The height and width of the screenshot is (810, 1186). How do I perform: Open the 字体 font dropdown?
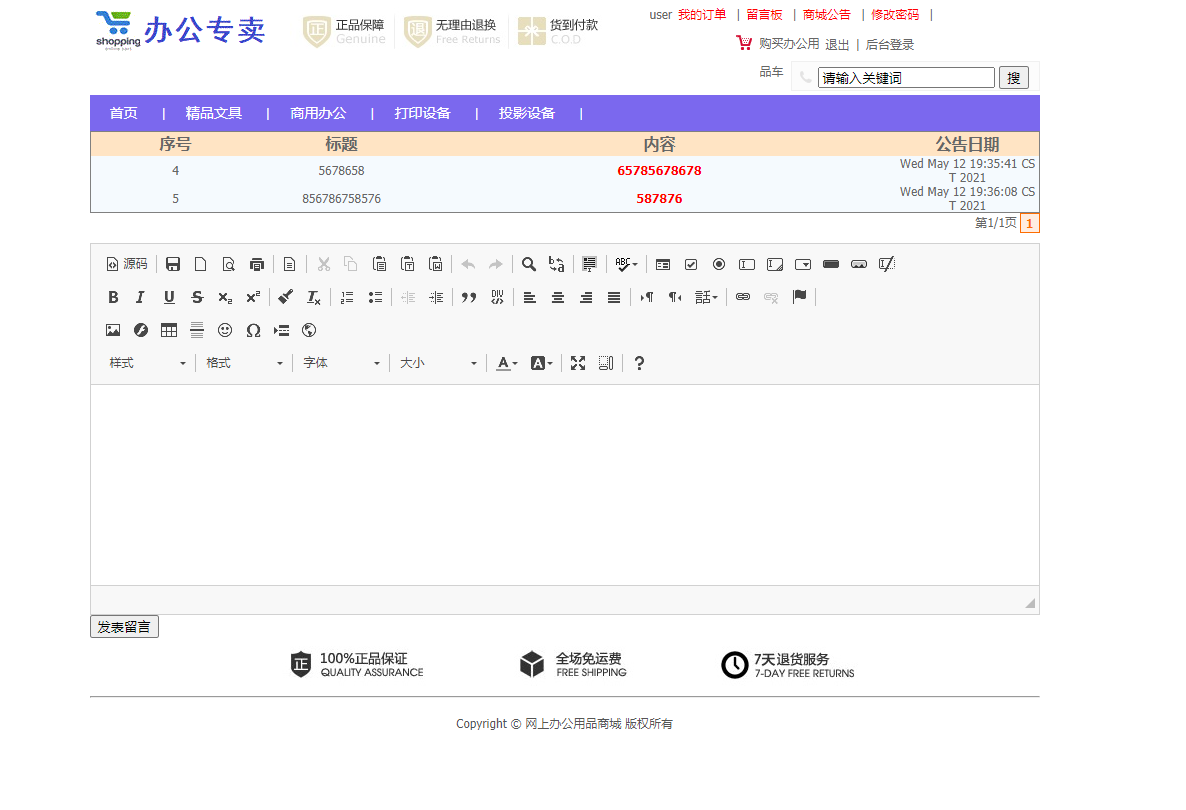(x=341, y=362)
